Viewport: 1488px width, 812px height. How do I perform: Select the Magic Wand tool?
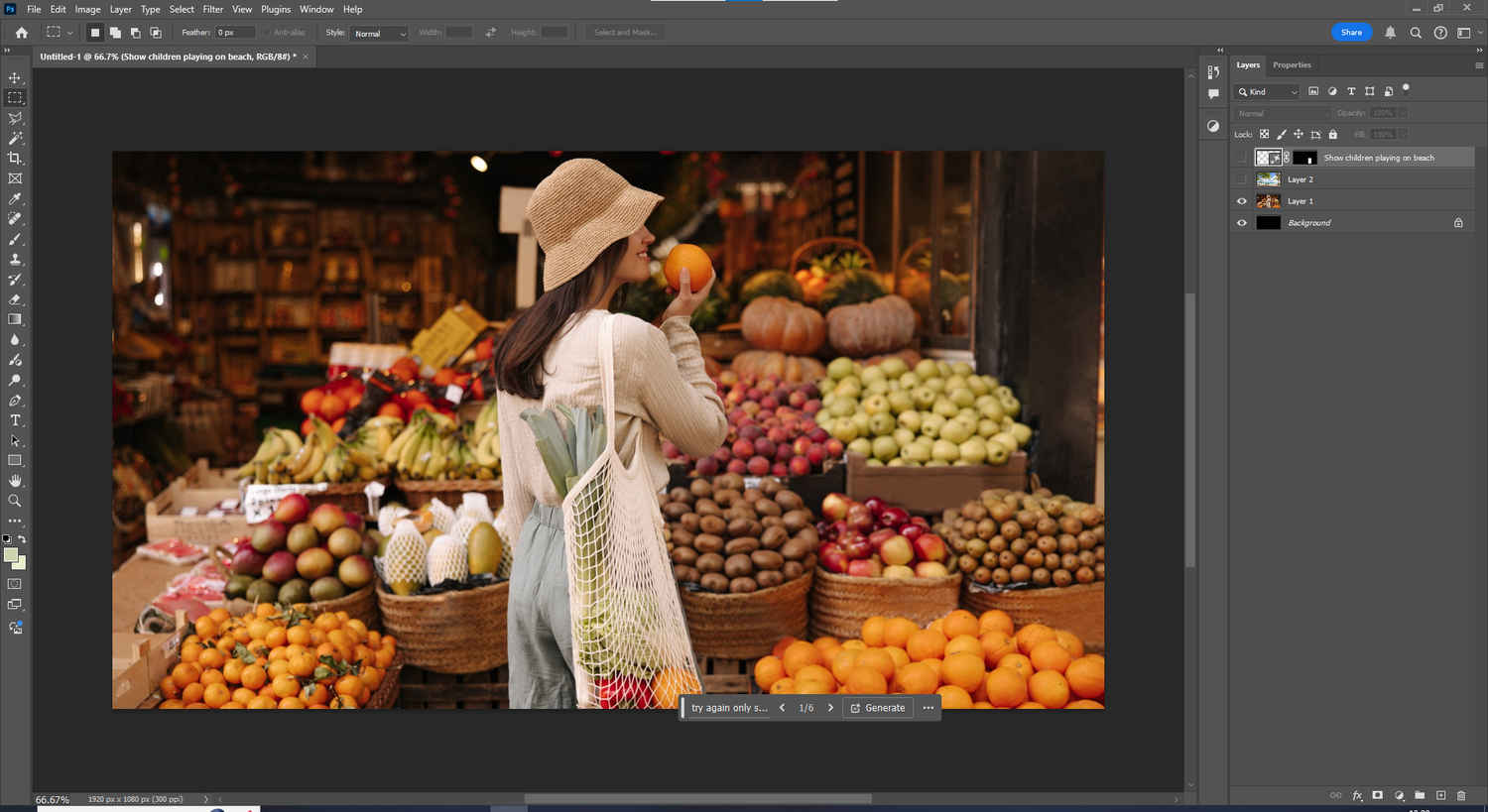tap(15, 139)
